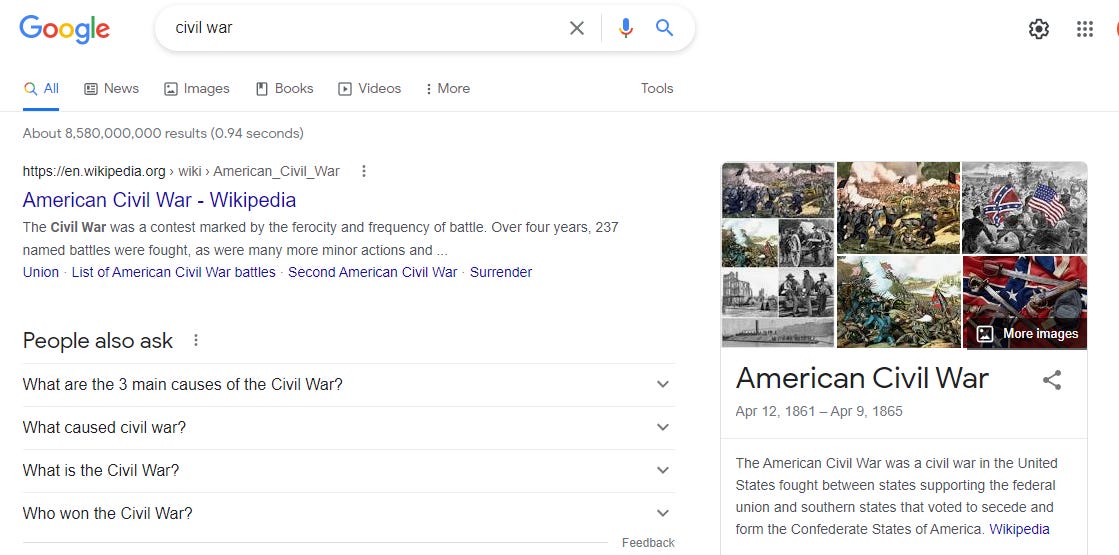Open the Tools options

[x=657, y=88]
